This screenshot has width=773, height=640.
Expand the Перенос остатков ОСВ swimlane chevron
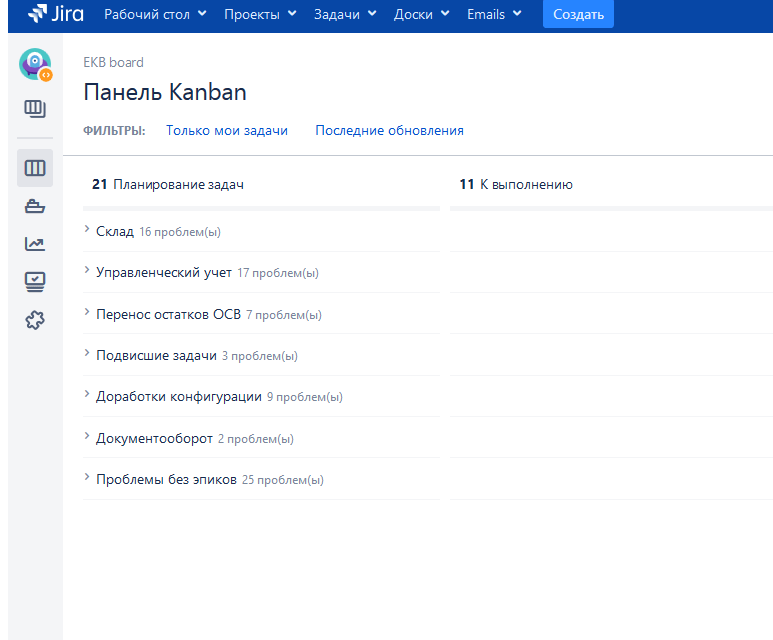point(87,312)
